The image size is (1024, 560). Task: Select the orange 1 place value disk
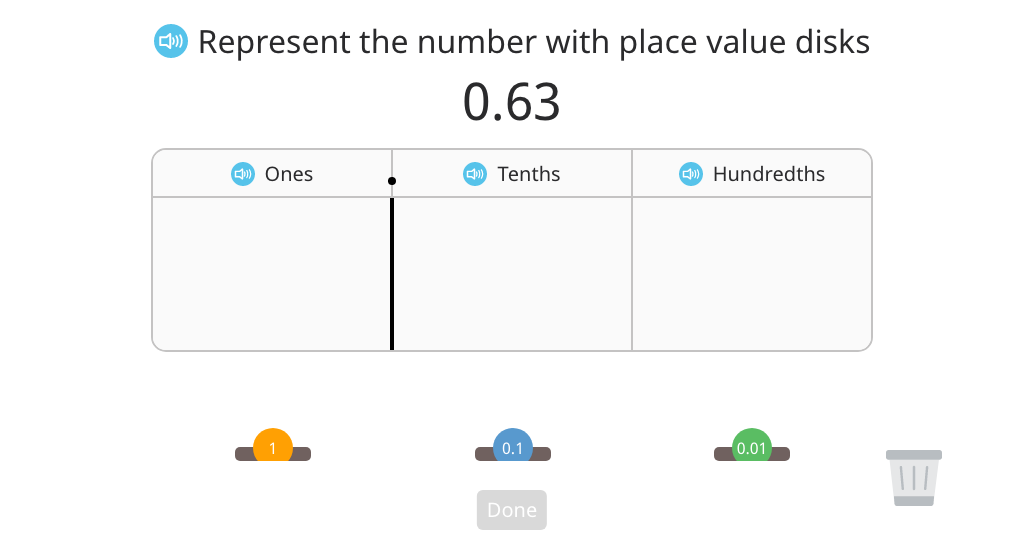click(x=273, y=446)
